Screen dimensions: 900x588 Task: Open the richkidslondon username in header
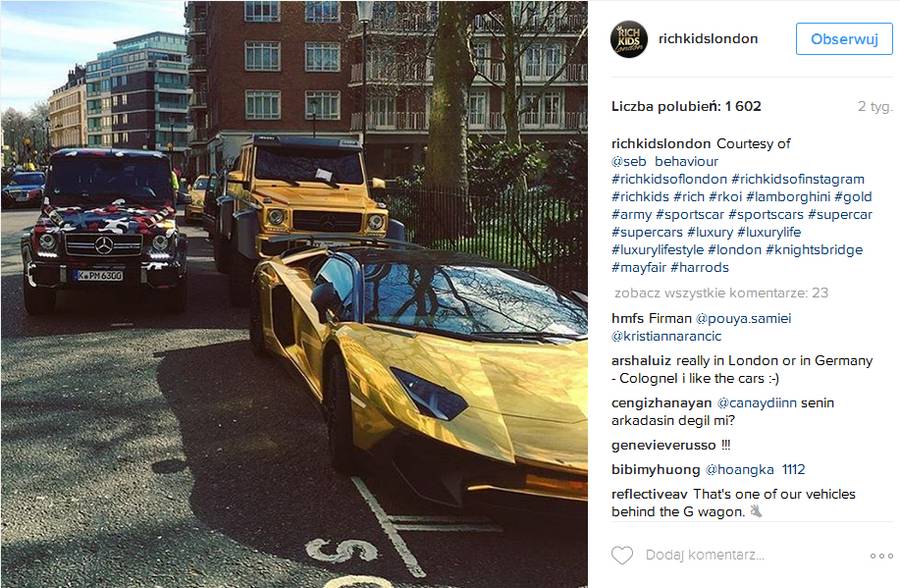708,38
